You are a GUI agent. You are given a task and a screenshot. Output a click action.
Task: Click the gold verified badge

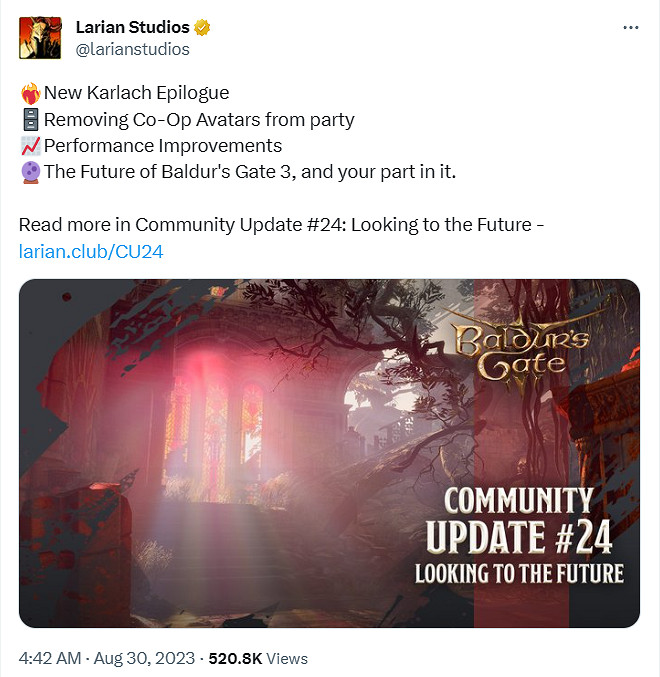pos(202,28)
